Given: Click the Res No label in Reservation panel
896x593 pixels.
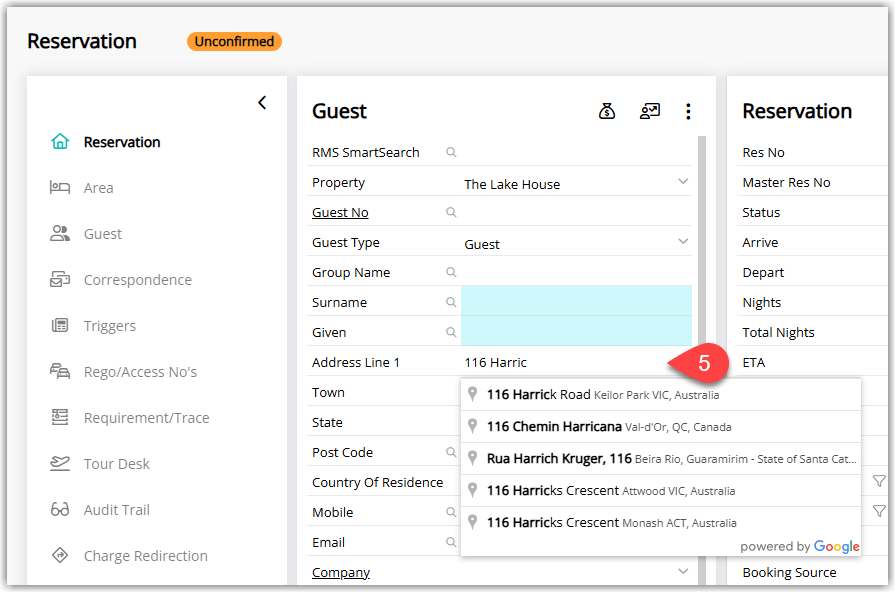Looking at the screenshot, I should click(x=763, y=153).
